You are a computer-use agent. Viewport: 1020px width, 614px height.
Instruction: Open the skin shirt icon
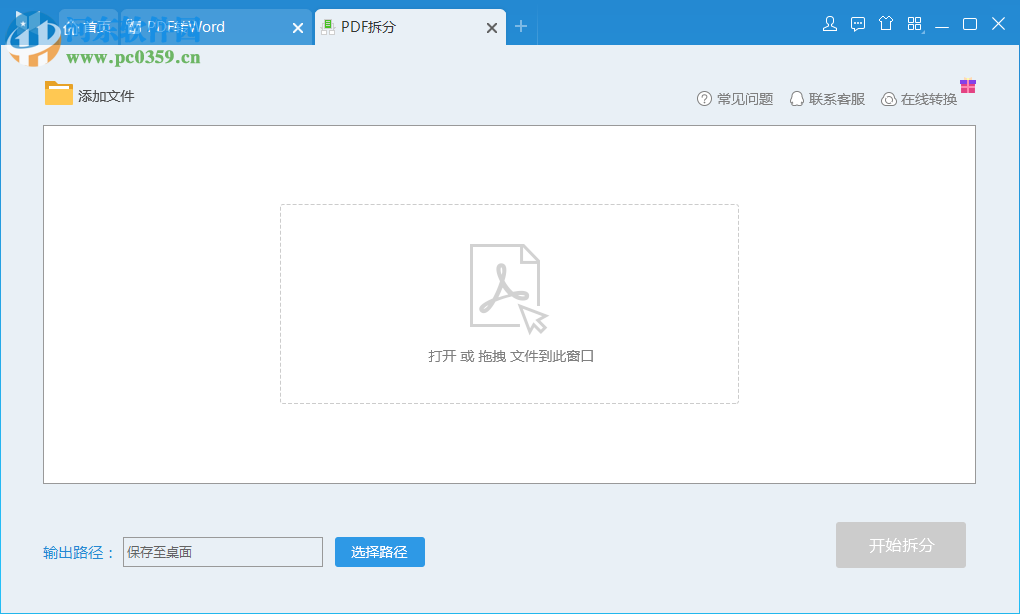tap(885, 24)
